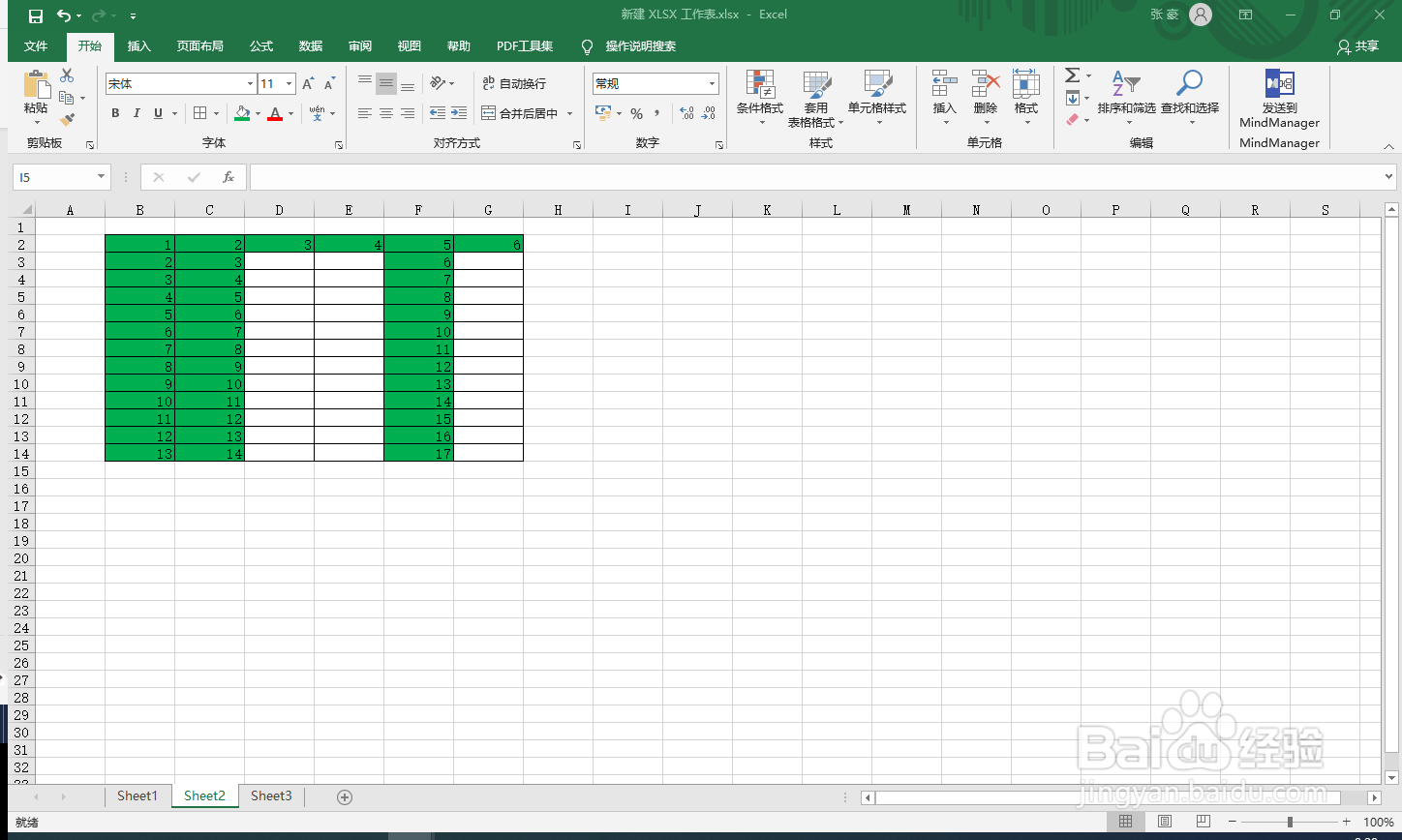1402x840 pixels.
Task: Expand the formula bar
Action: (1389, 177)
